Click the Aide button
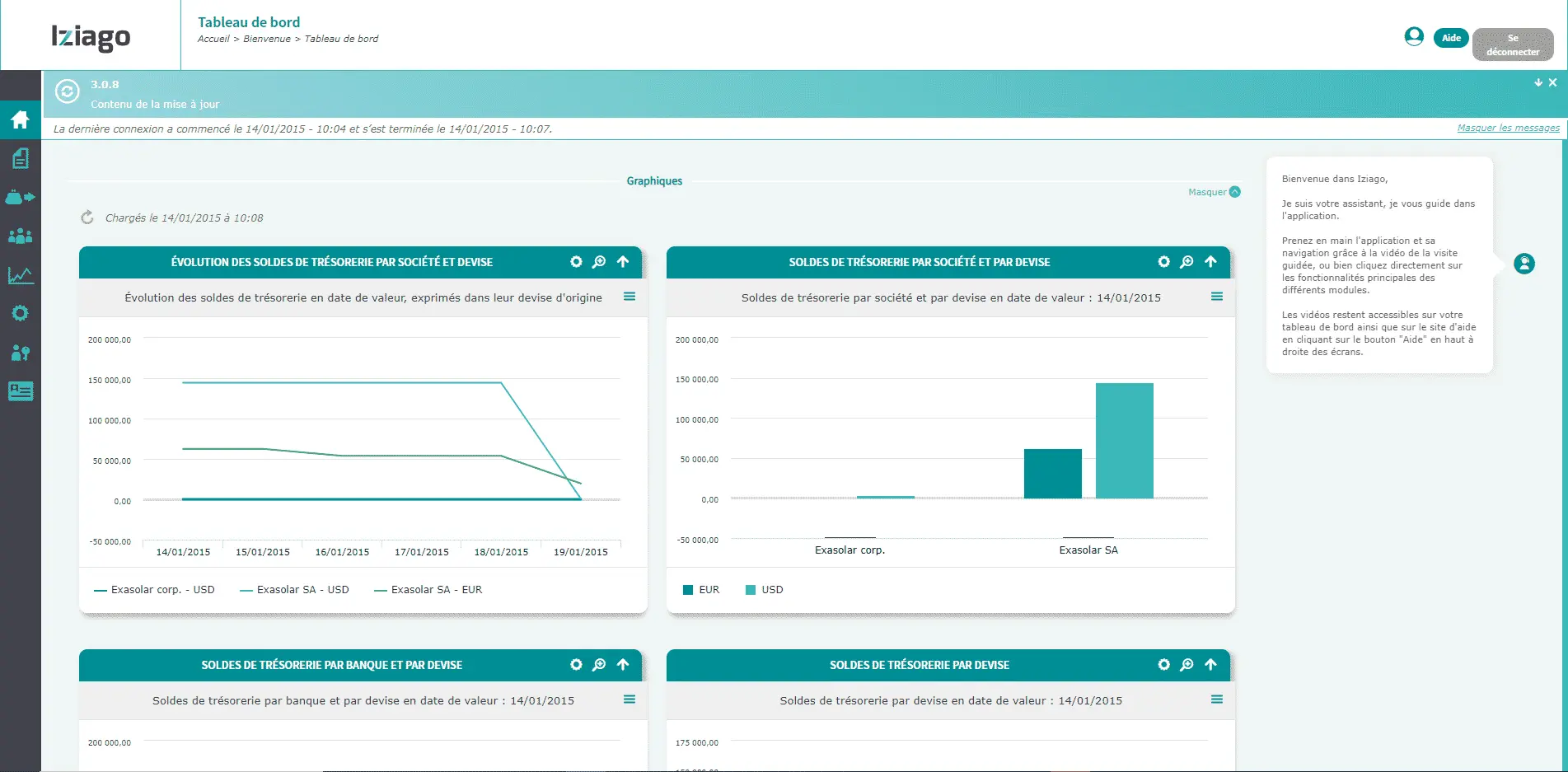This screenshot has height=772, width=1568. (1451, 38)
